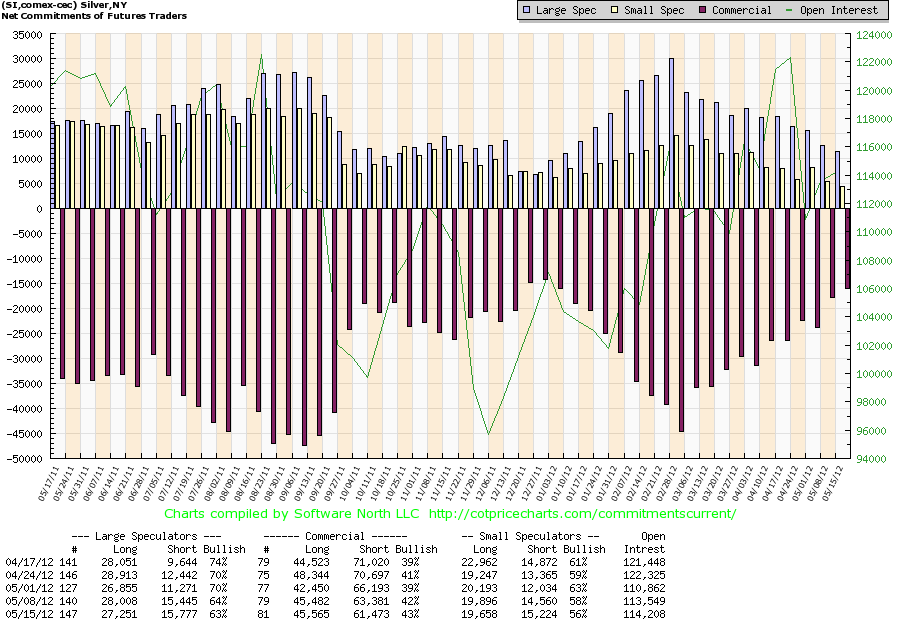Screen dimensions: 900x620
Task: Click the 02/28/12 date label on the axis
Action: tap(666, 483)
